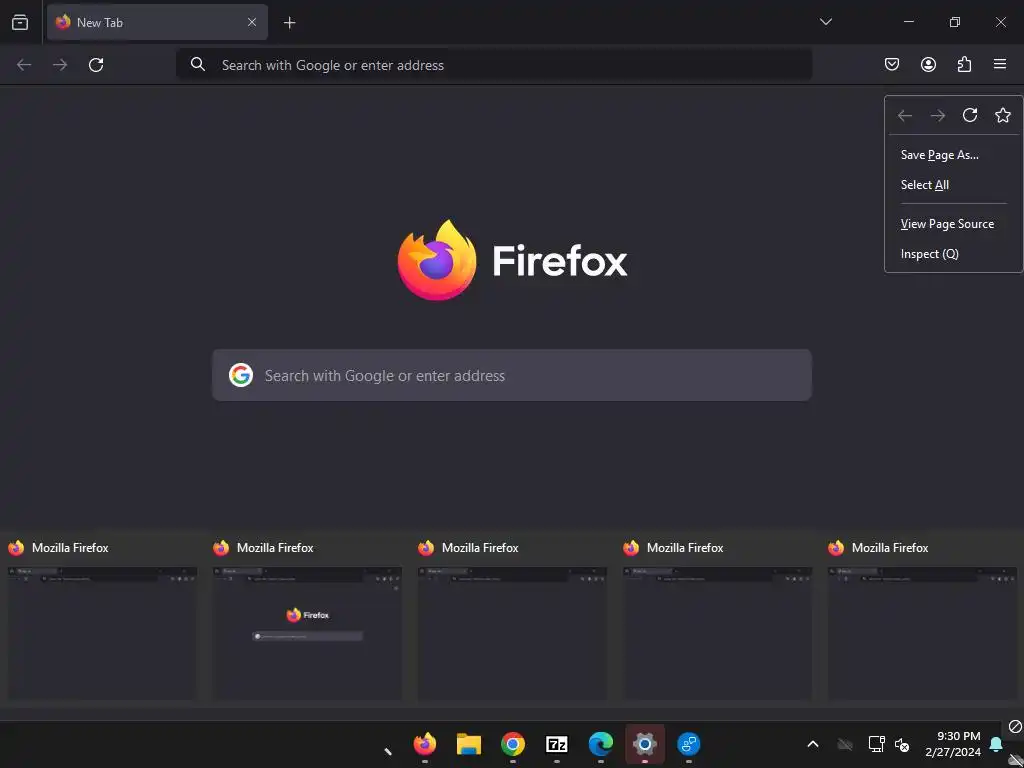Open the network display tray icon
Image resolution: width=1024 pixels, height=768 pixels.
pyautogui.click(x=876, y=744)
